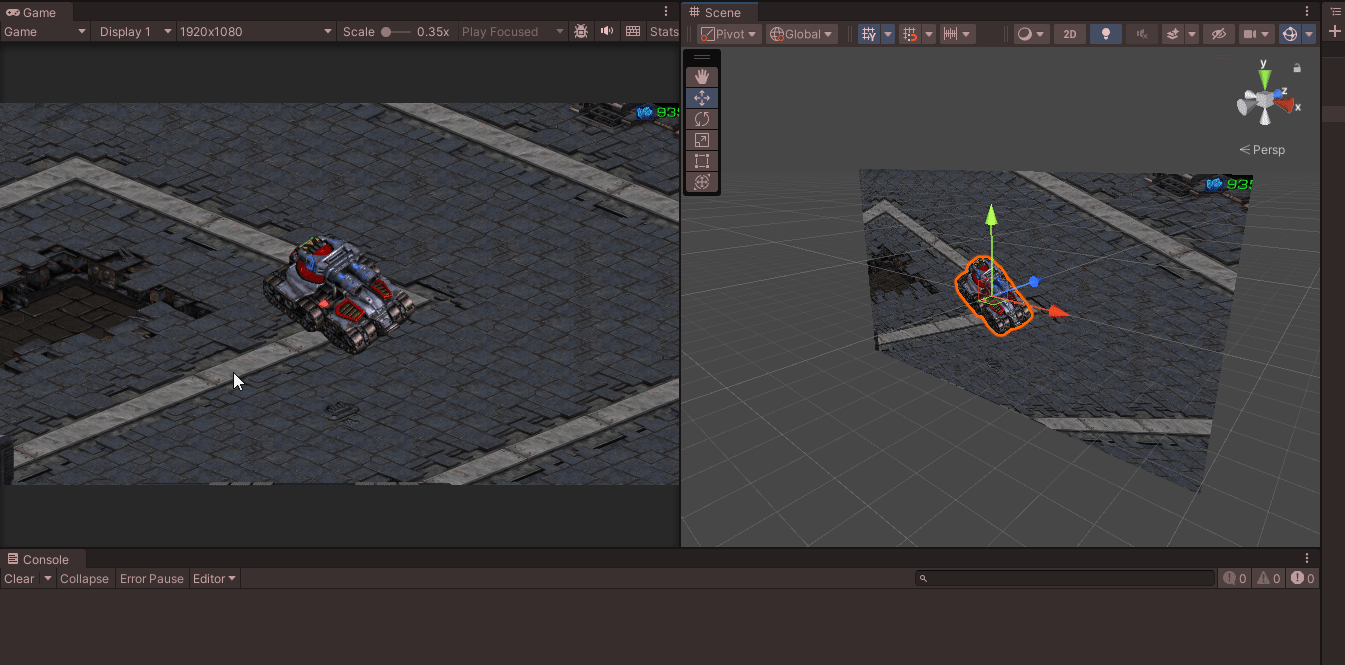Toggle grid snapping icon
This screenshot has width=1345, height=665.
[910, 34]
